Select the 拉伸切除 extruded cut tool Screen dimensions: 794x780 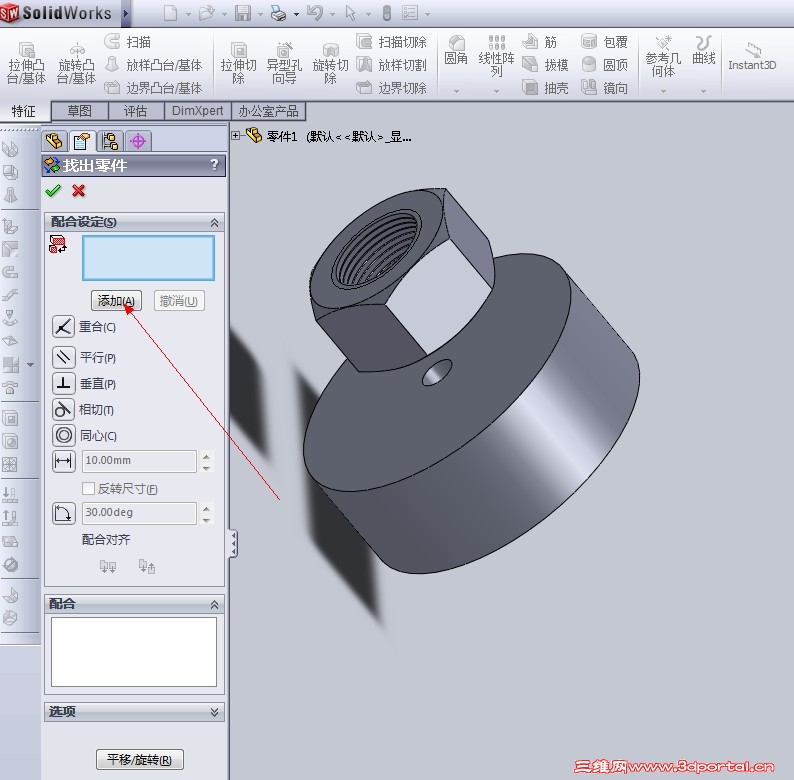point(239,63)
